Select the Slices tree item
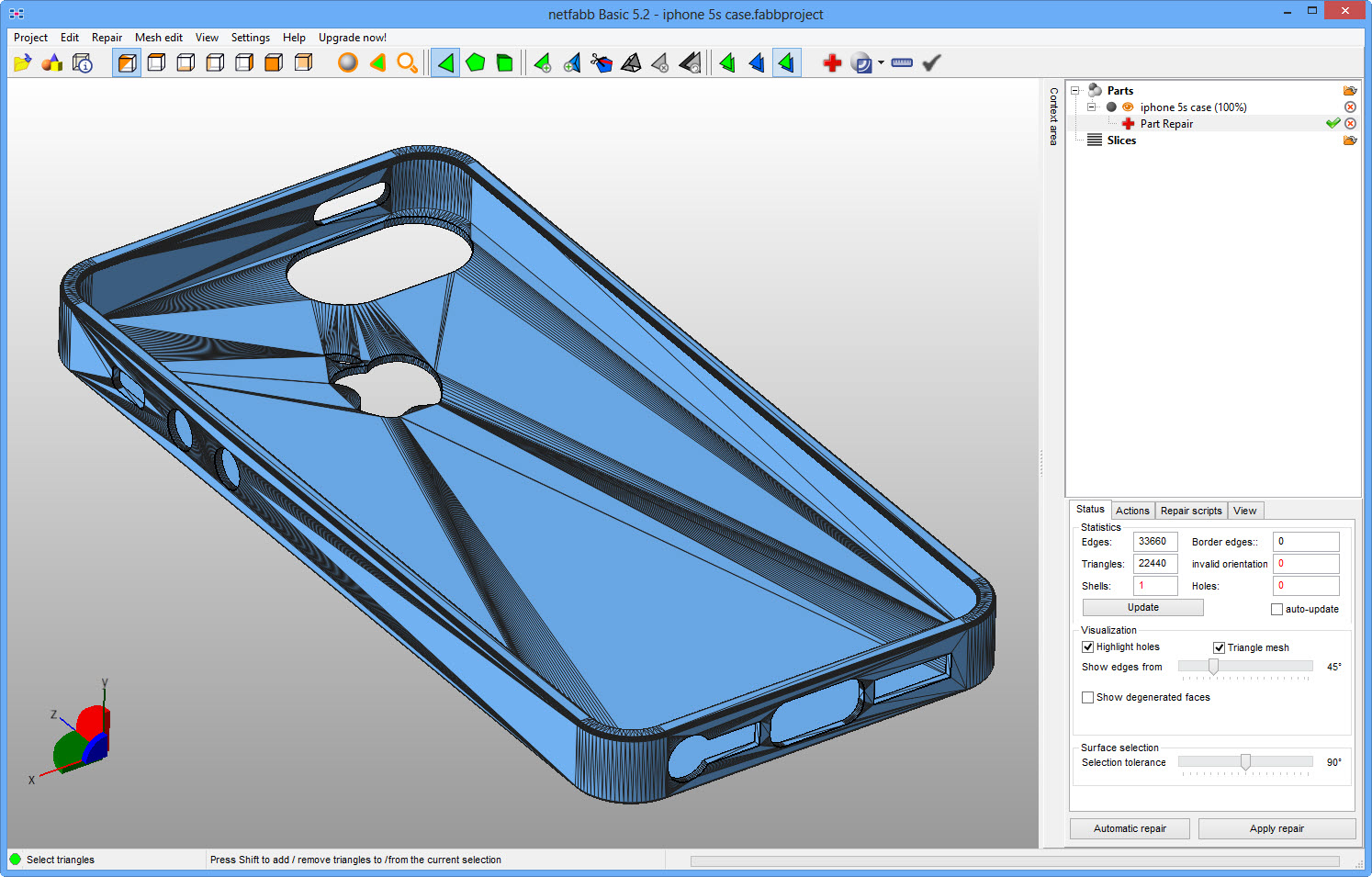1372x877 pixels. (x=1121, y=141)
